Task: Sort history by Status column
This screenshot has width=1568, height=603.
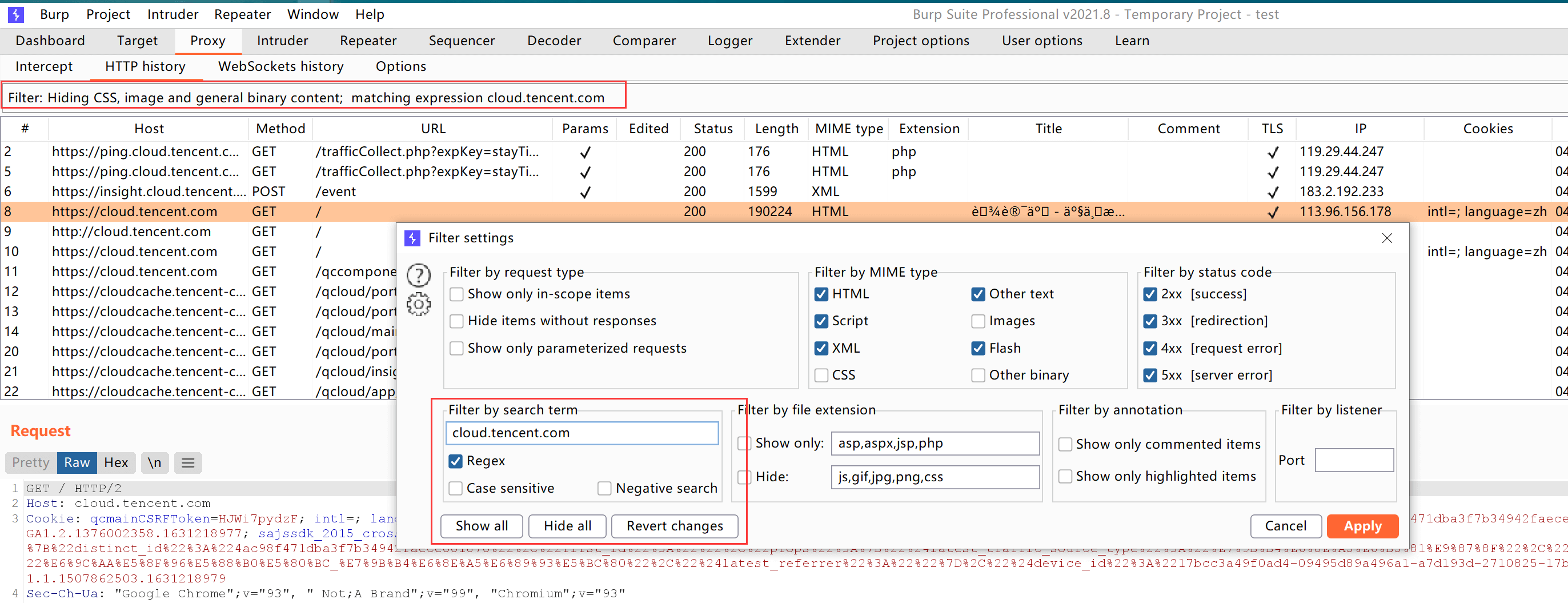Action: pos(713,129)
